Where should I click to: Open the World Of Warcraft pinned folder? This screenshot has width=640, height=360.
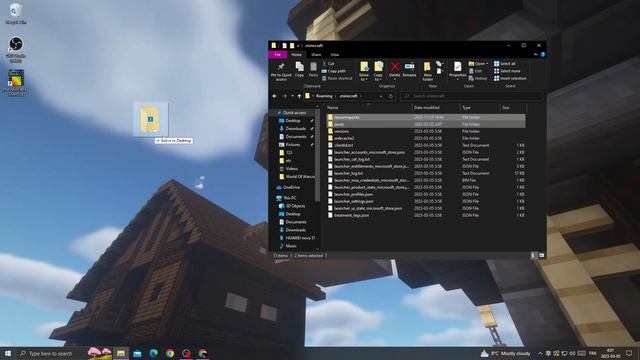(x=297, y=177)
